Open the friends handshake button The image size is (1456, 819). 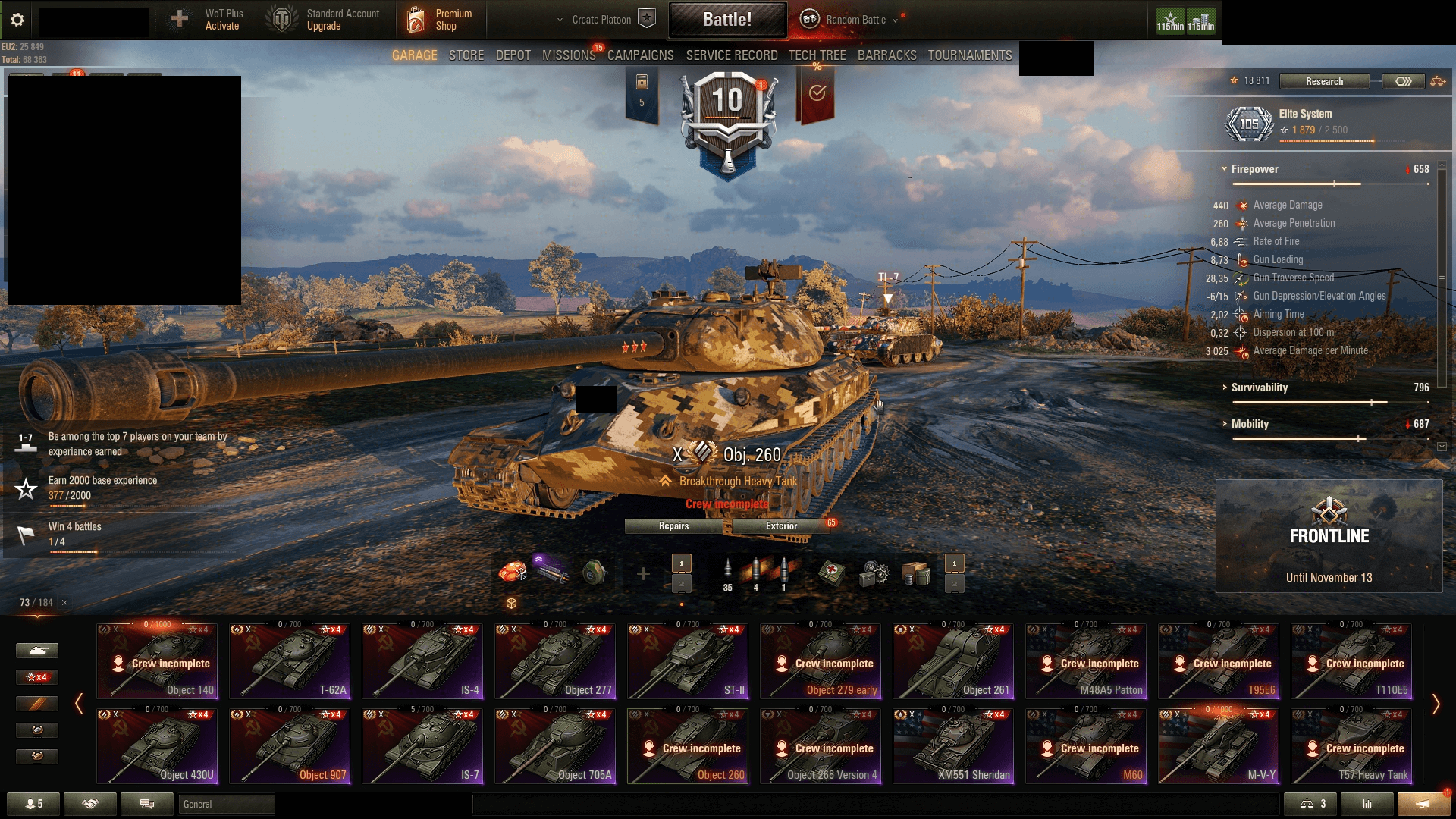click(90, 804)
